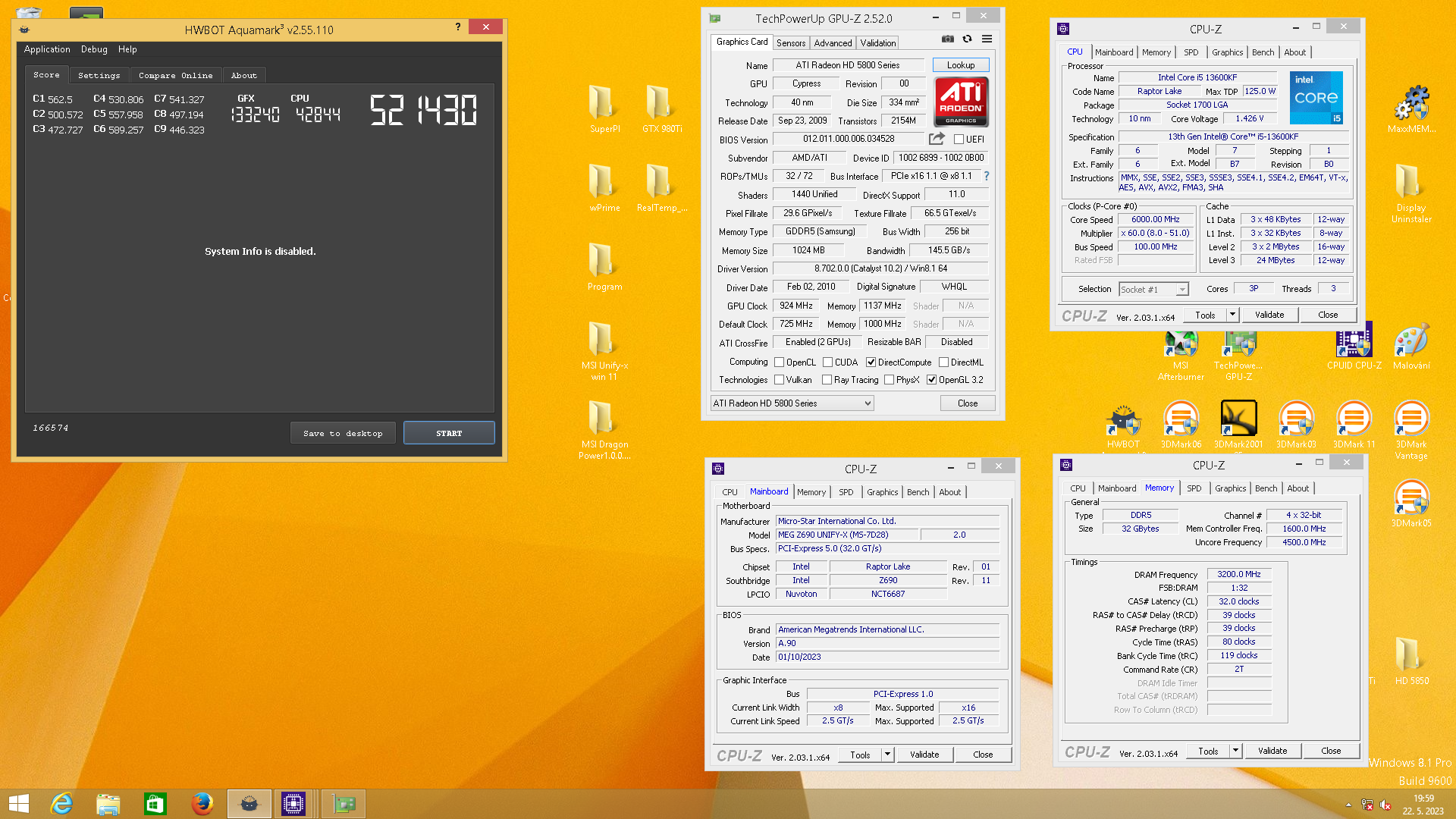The height and width of the screenshot is (819, 1456).
Task: Click the Intel Core i5 logo in CPU-Z
Action: pyautogui.click(x=1316, y=98)
